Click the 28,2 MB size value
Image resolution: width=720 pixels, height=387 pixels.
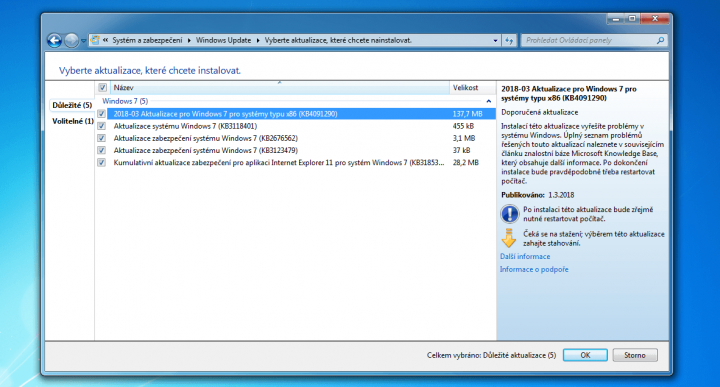tap(466, 163)
